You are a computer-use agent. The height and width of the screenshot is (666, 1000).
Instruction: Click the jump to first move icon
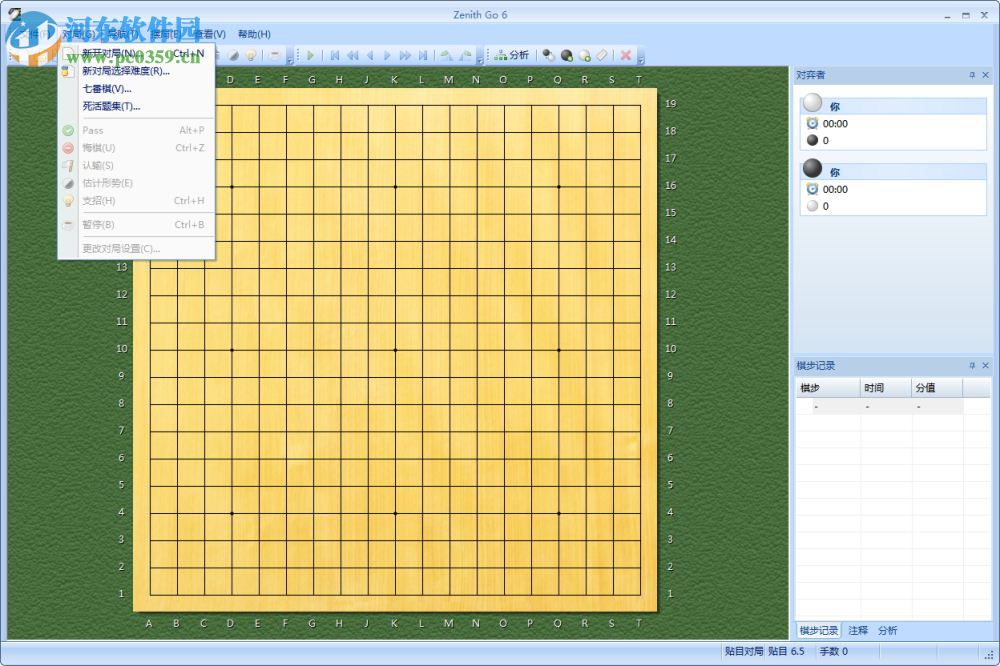335,56
